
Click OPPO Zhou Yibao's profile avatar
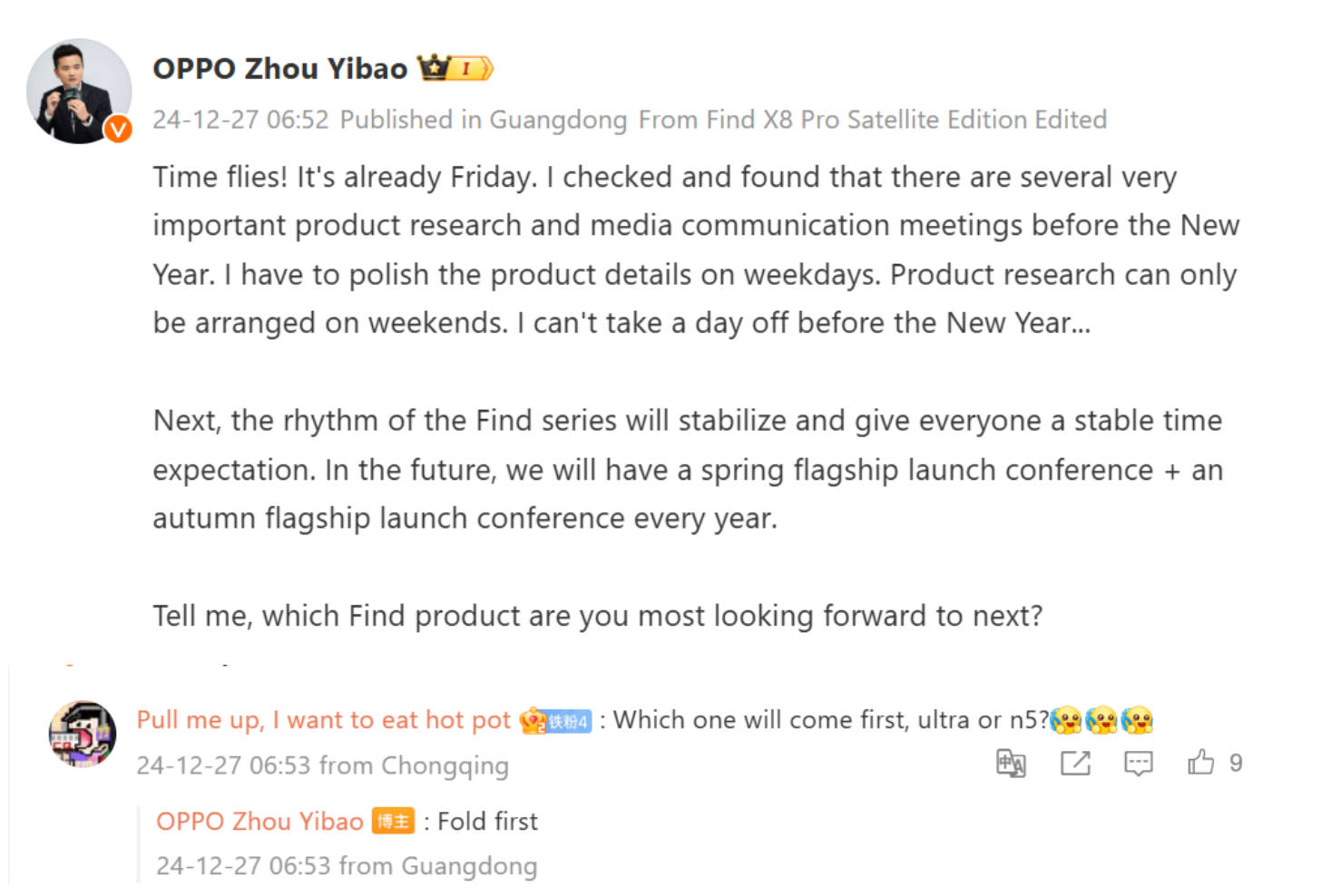79,91
